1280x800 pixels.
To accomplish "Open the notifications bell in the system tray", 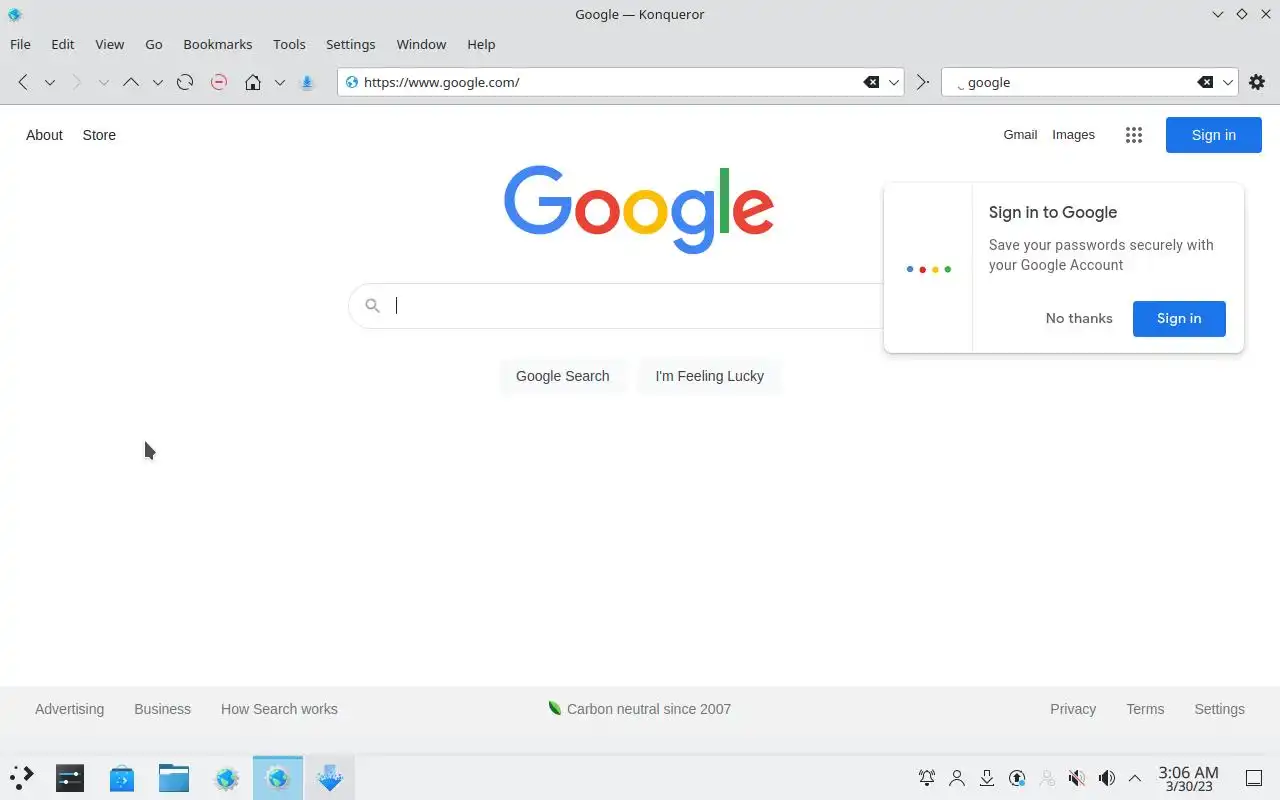I will (927, 777).
